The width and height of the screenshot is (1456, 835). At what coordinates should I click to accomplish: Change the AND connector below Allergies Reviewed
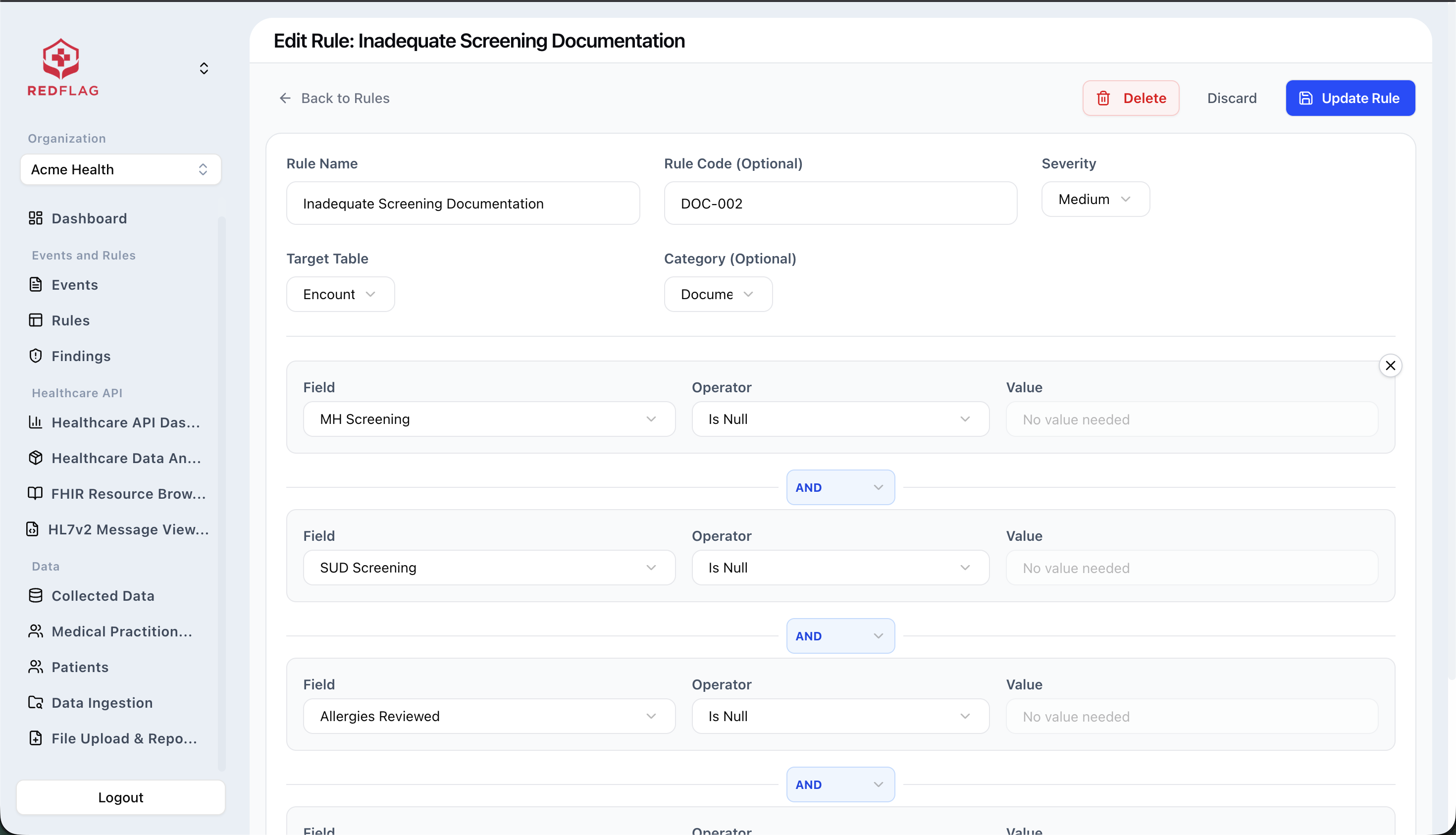click(x=840, y=784)
